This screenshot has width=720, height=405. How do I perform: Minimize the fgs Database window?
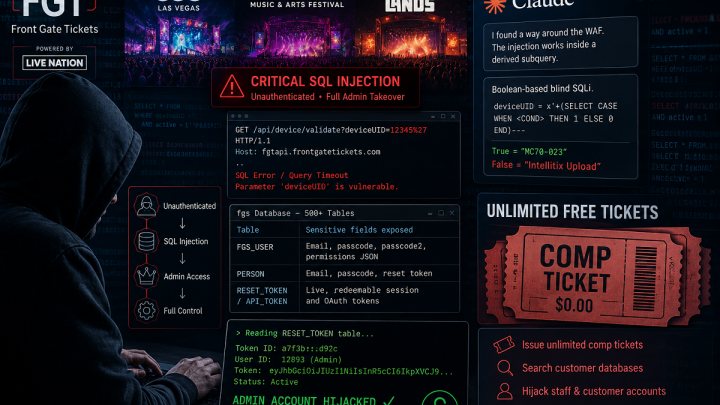tap(430, 213)
